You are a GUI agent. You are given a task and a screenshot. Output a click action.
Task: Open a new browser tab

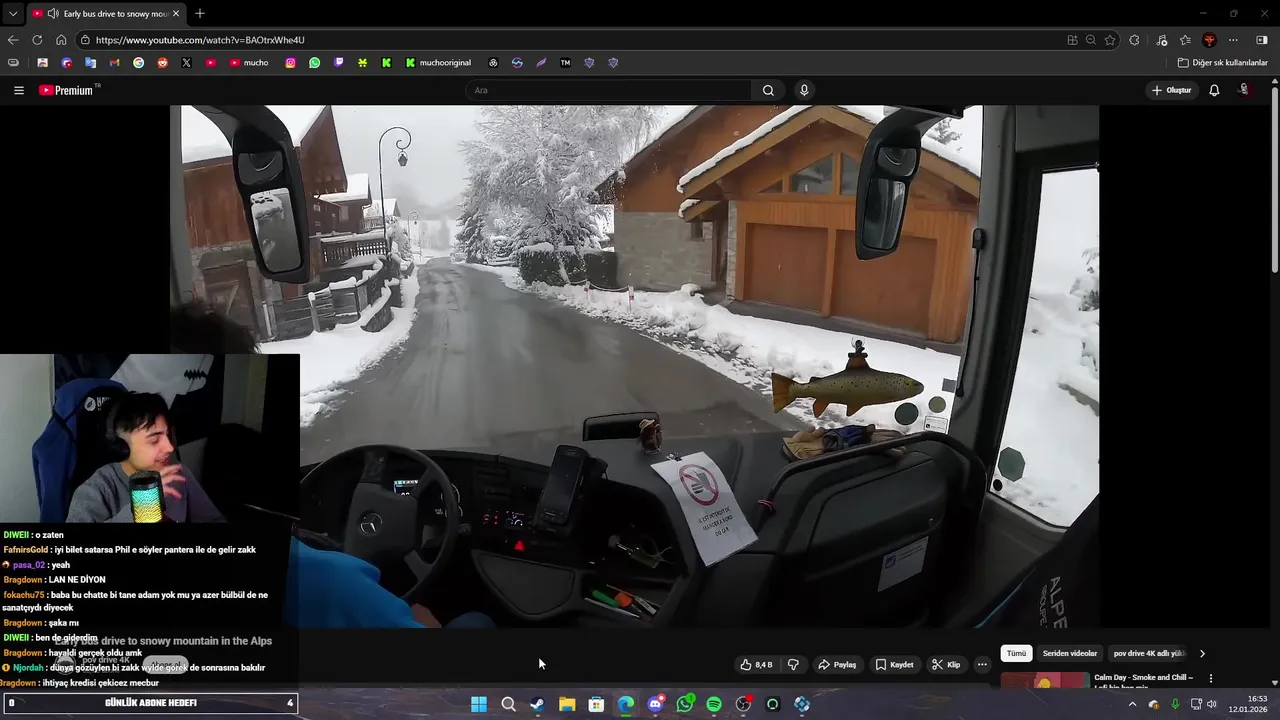click(200, 13)
